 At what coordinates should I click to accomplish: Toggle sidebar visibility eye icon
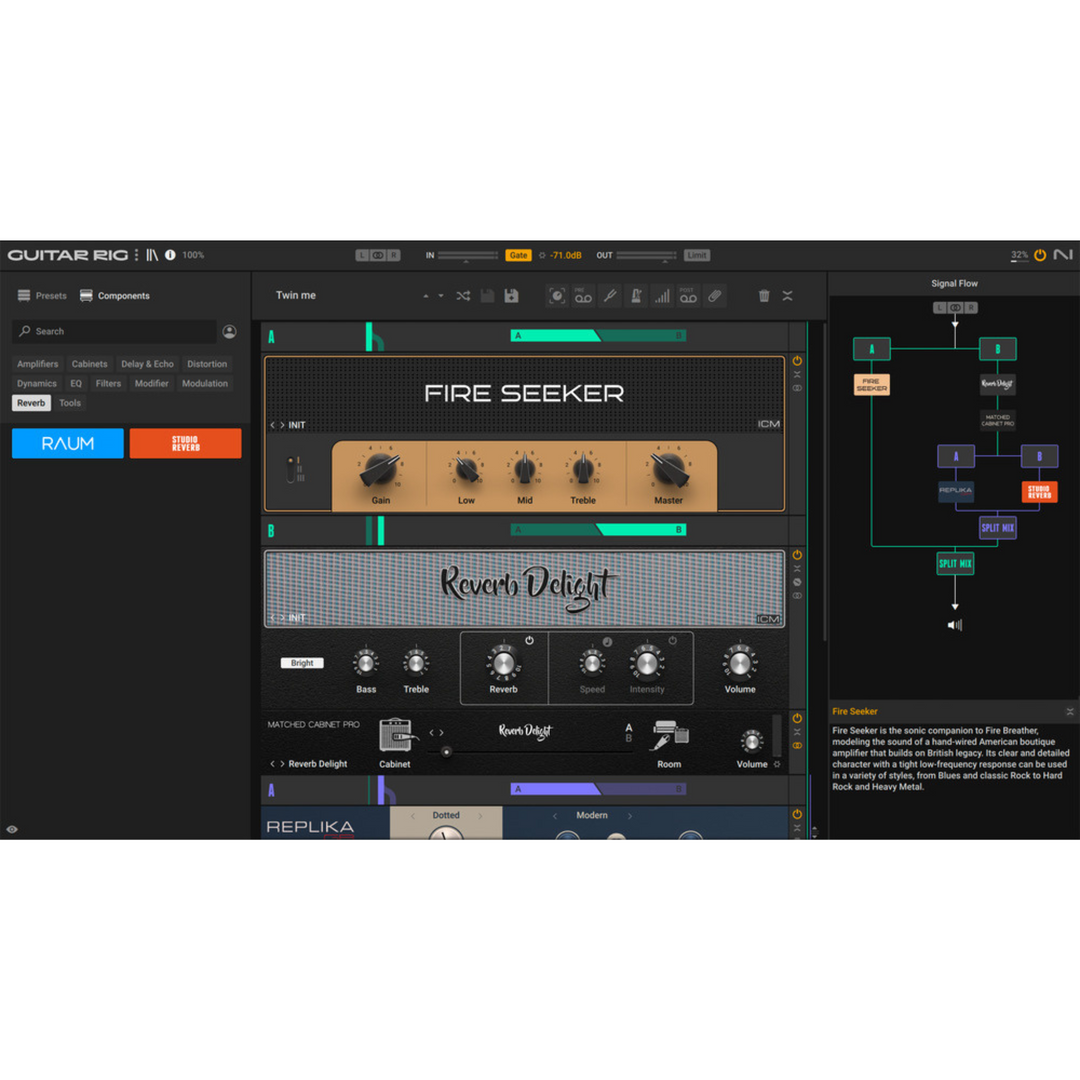click(x=12, y=829)
